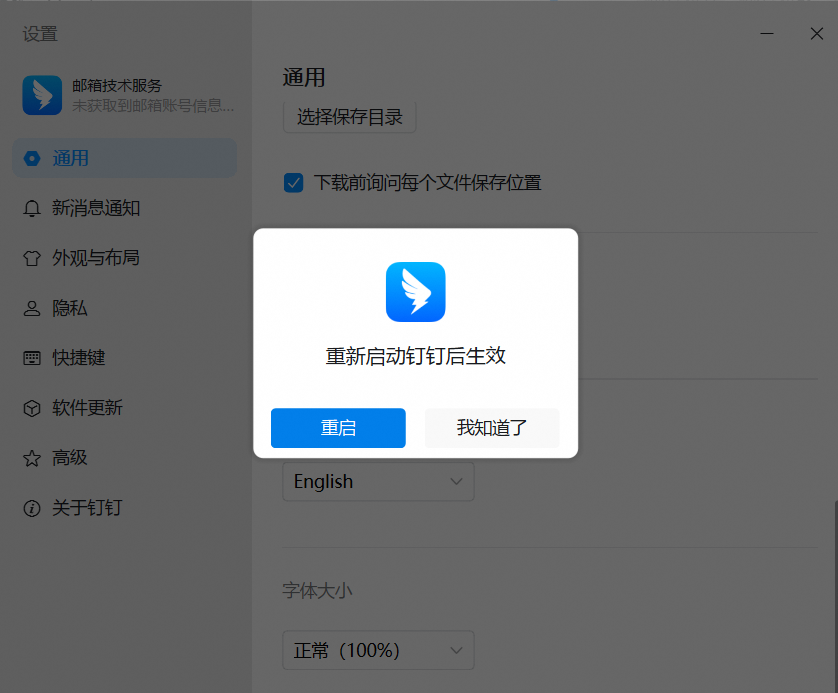The height and width of the screenshot is (693, 838).
Task: Click the cube icon for 软件更新
Action: (x=33, y=408)
